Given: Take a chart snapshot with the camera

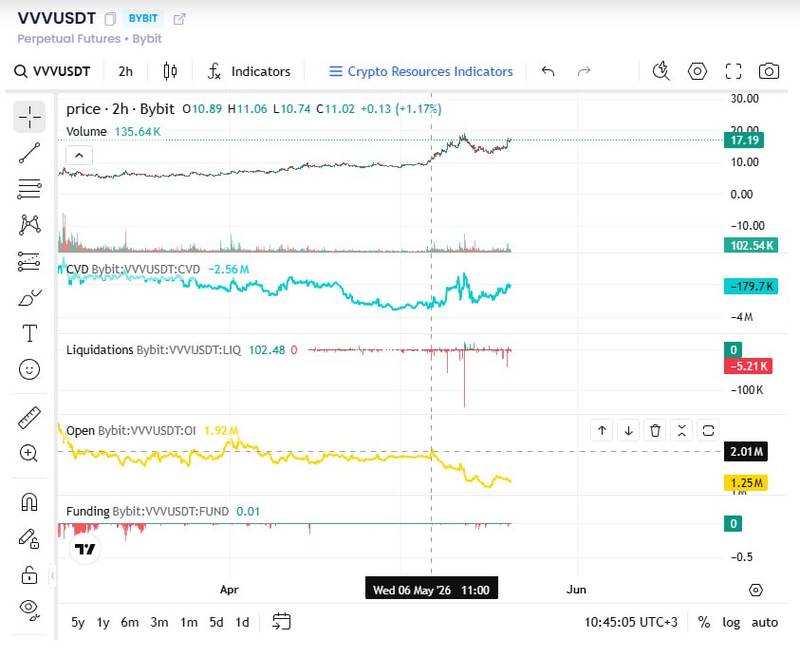Looking at the screenshot, I should pyautogui.click(x=769, y=71).
